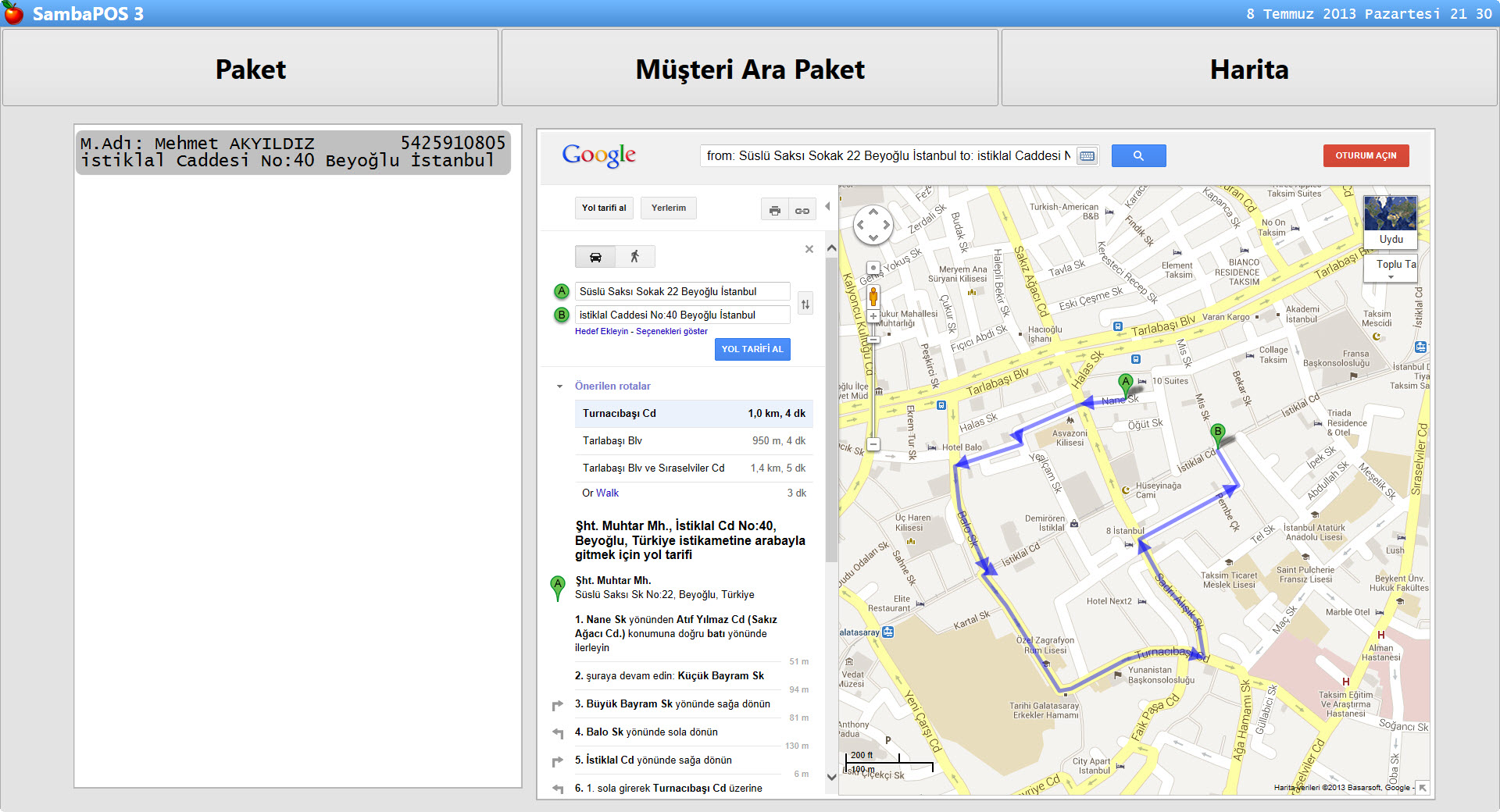Click the keyboard icon in the search bar

tap(1086, 155)
